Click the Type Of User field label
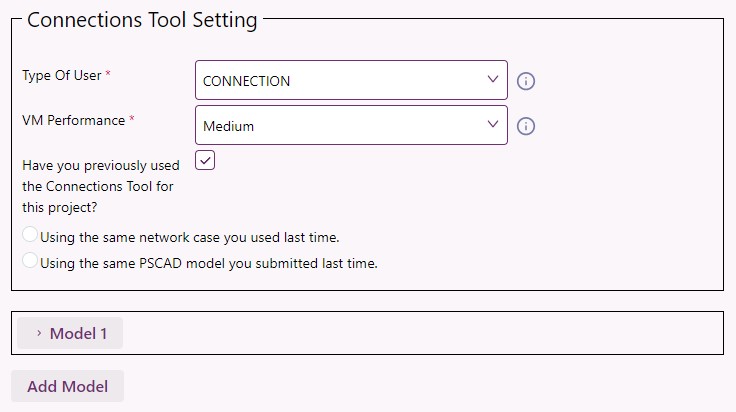The image size is (736, 412). click(x=61, y=75)
